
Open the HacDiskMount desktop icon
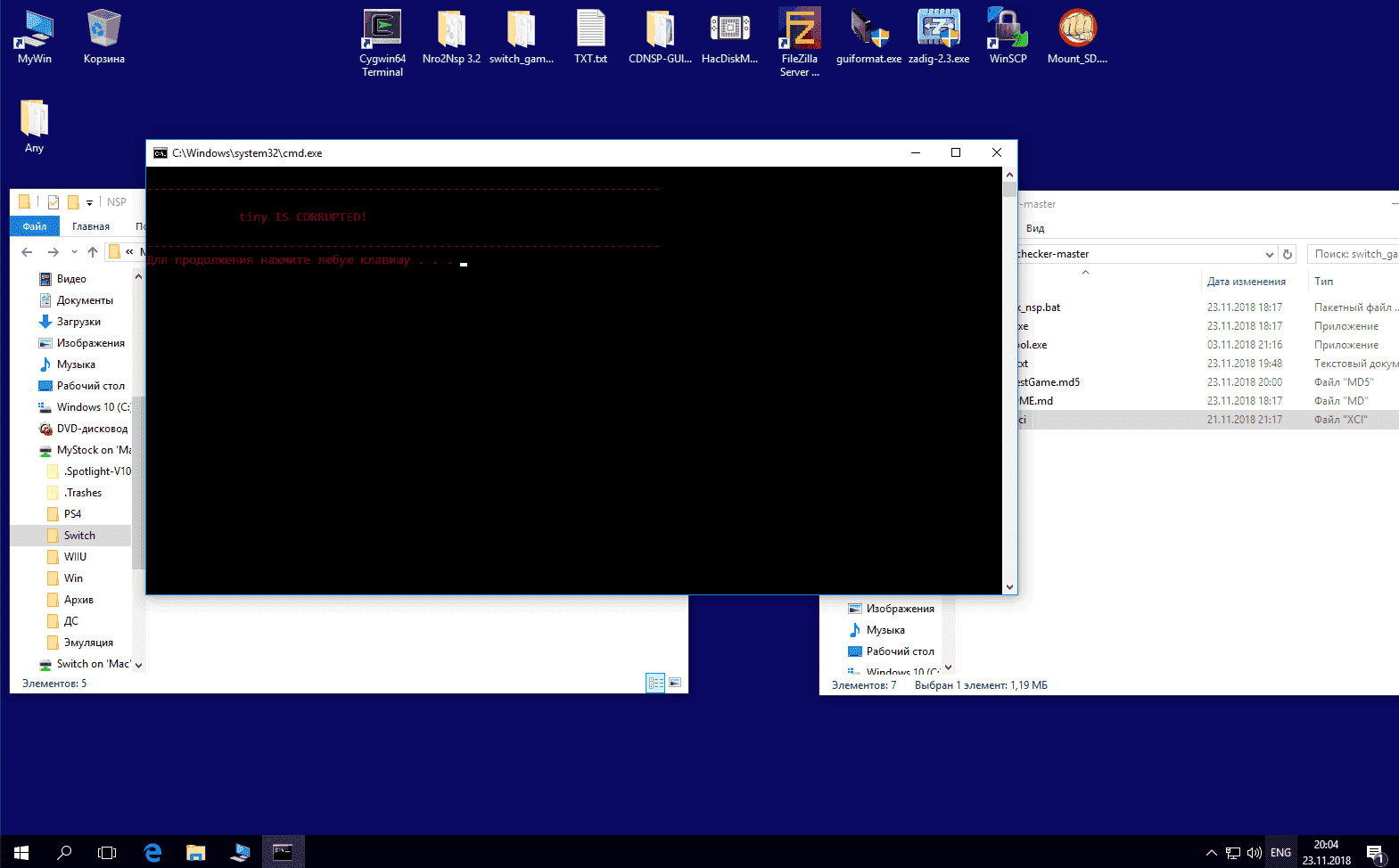point(729,36)
